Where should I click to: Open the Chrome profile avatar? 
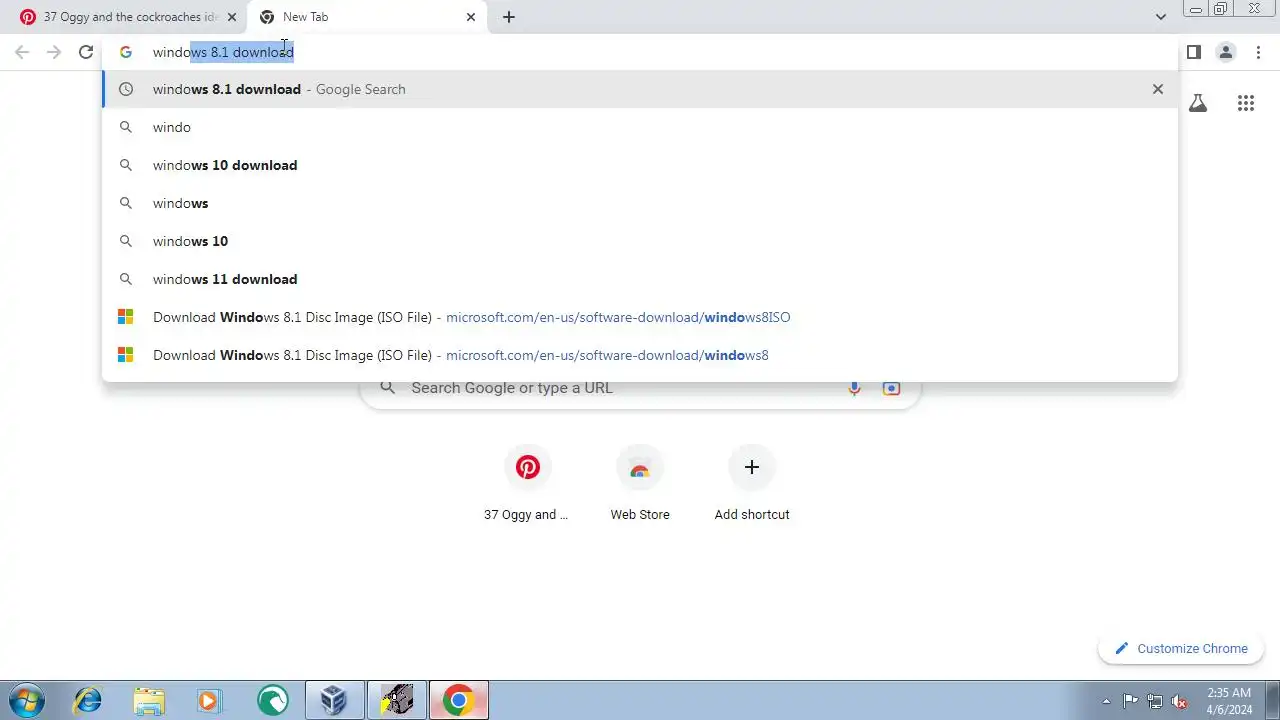(x=1226, y=52)
